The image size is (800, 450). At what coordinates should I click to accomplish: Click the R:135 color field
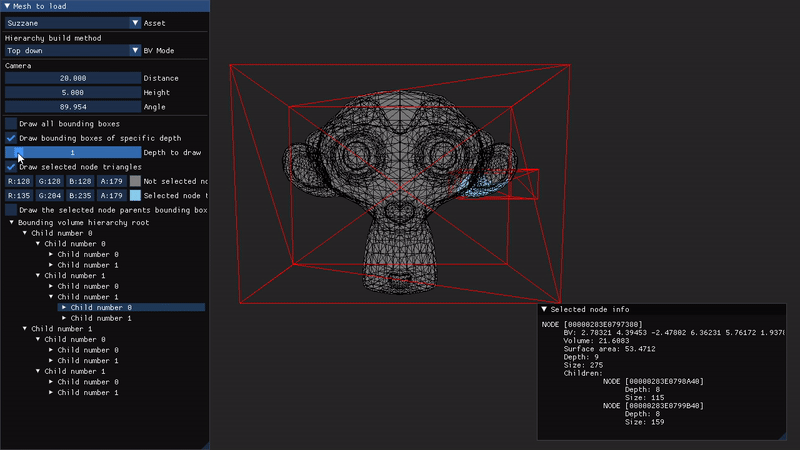(x=19, y=195)
